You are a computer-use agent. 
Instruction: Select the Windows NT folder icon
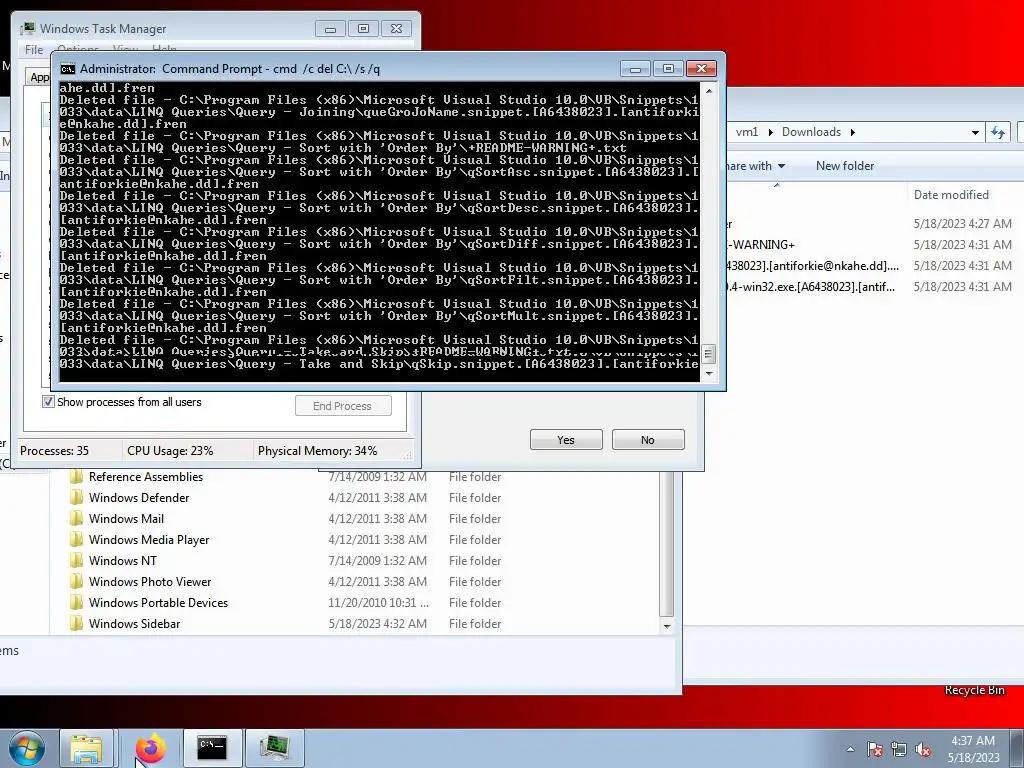pos(76,560)
